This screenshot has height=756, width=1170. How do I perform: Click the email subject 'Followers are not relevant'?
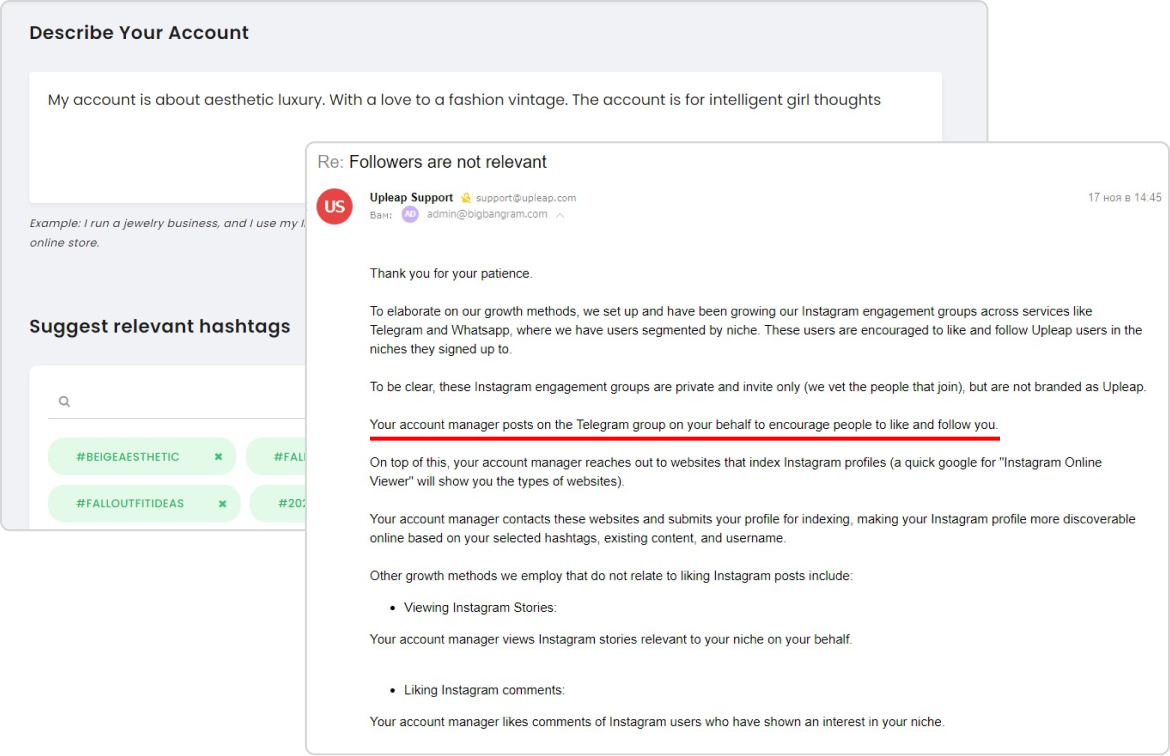pyautogui.click(x=447, y=162)
